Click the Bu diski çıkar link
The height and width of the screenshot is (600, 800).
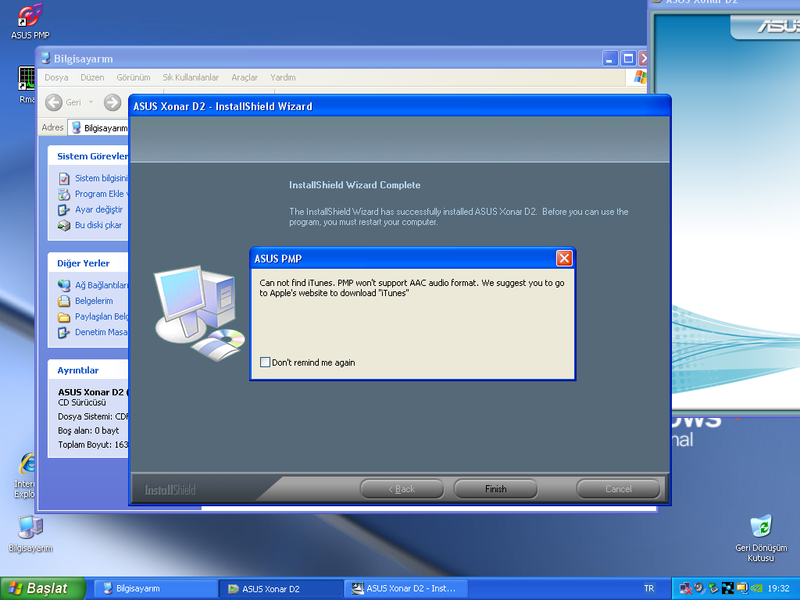(98, 225)
